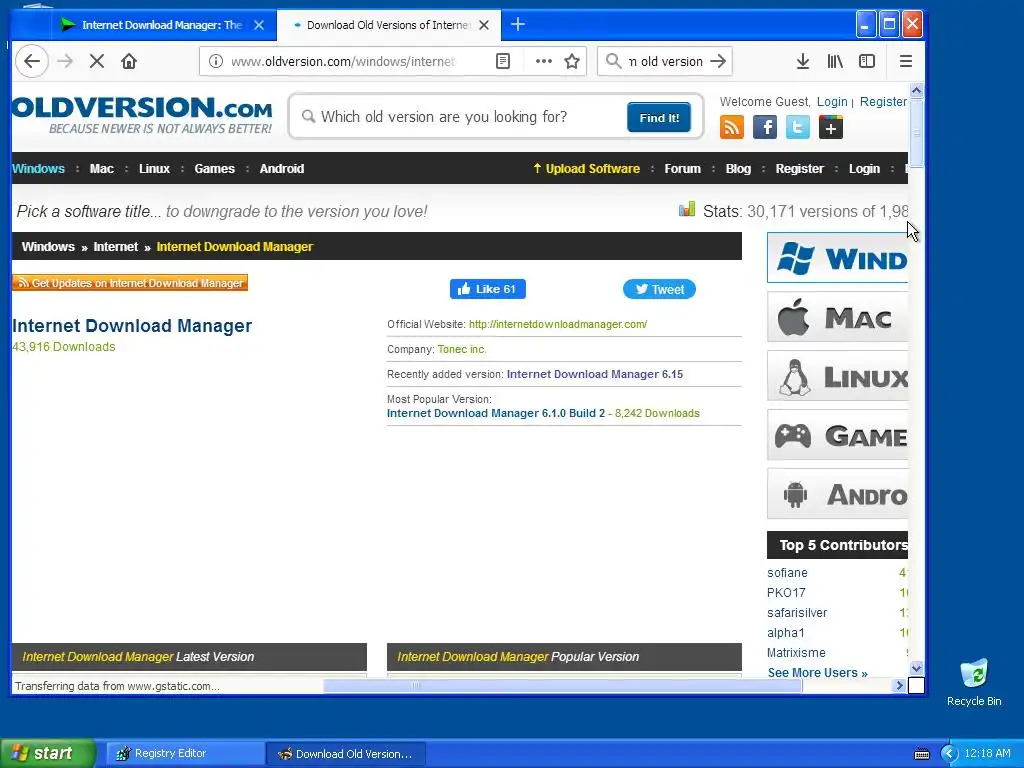Open contributor sofiane's profile

click(x=787, y=573)
